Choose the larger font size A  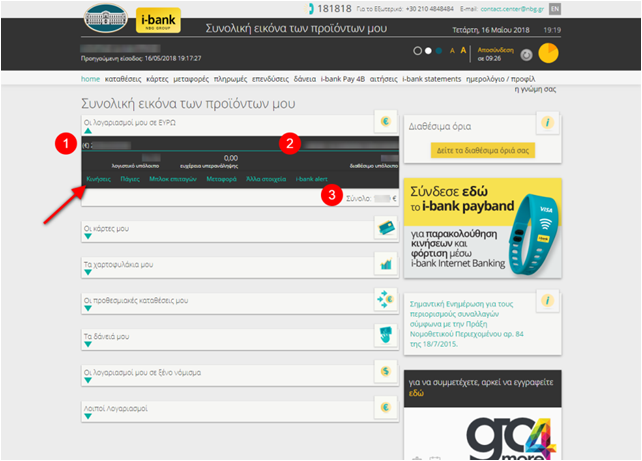pos(463,50)
